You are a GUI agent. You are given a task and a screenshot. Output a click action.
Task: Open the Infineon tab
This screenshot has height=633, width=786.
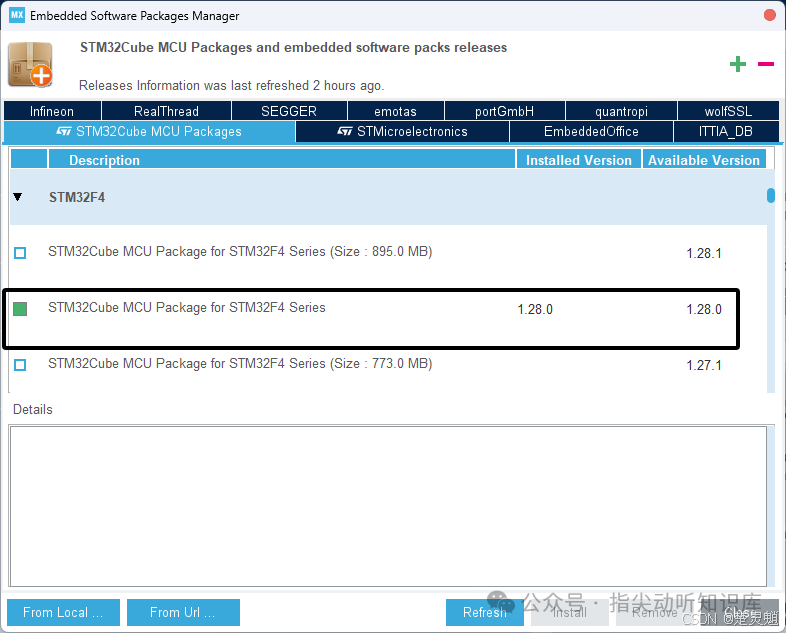point(52,111)
